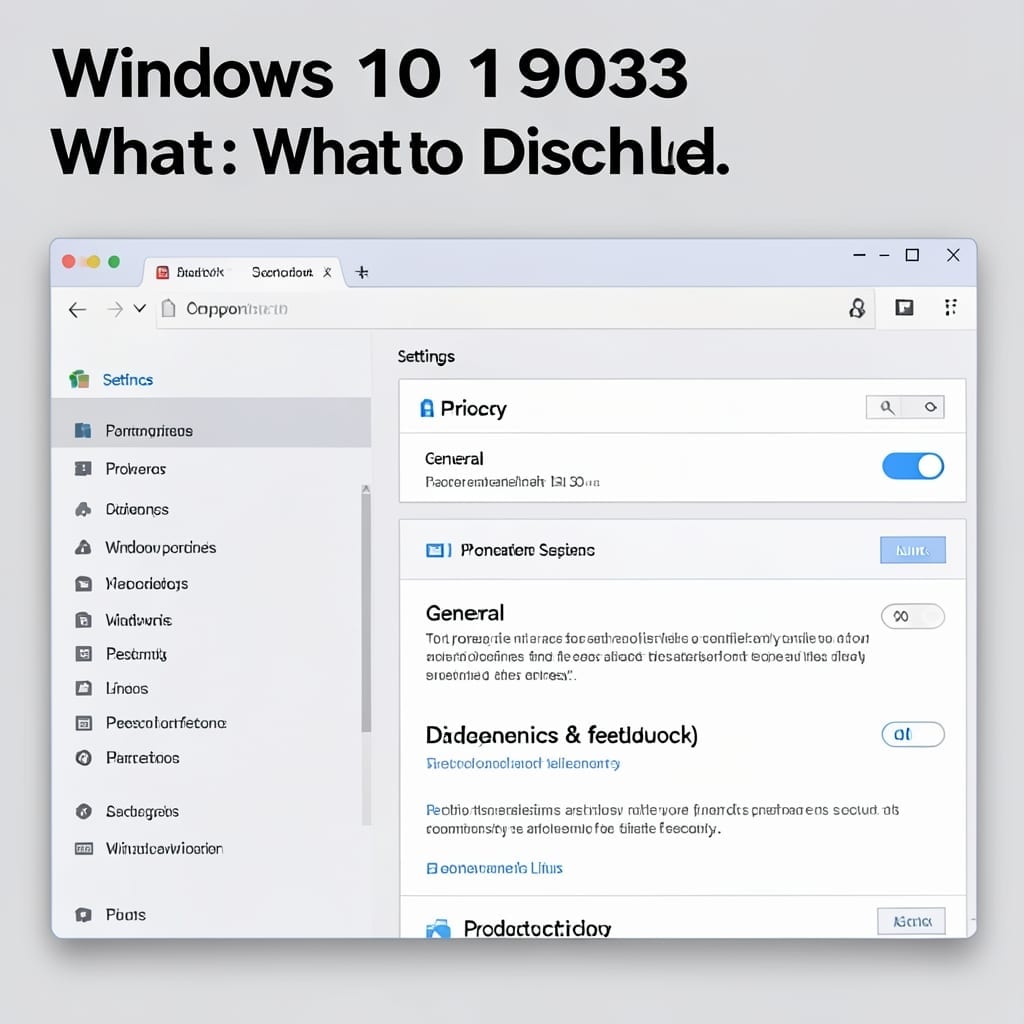The width and height of the screenshot is (1024, 1024).
Task: Click the mail icon beside Ponøatiero Sesjiens
Action: coord(438,550)
